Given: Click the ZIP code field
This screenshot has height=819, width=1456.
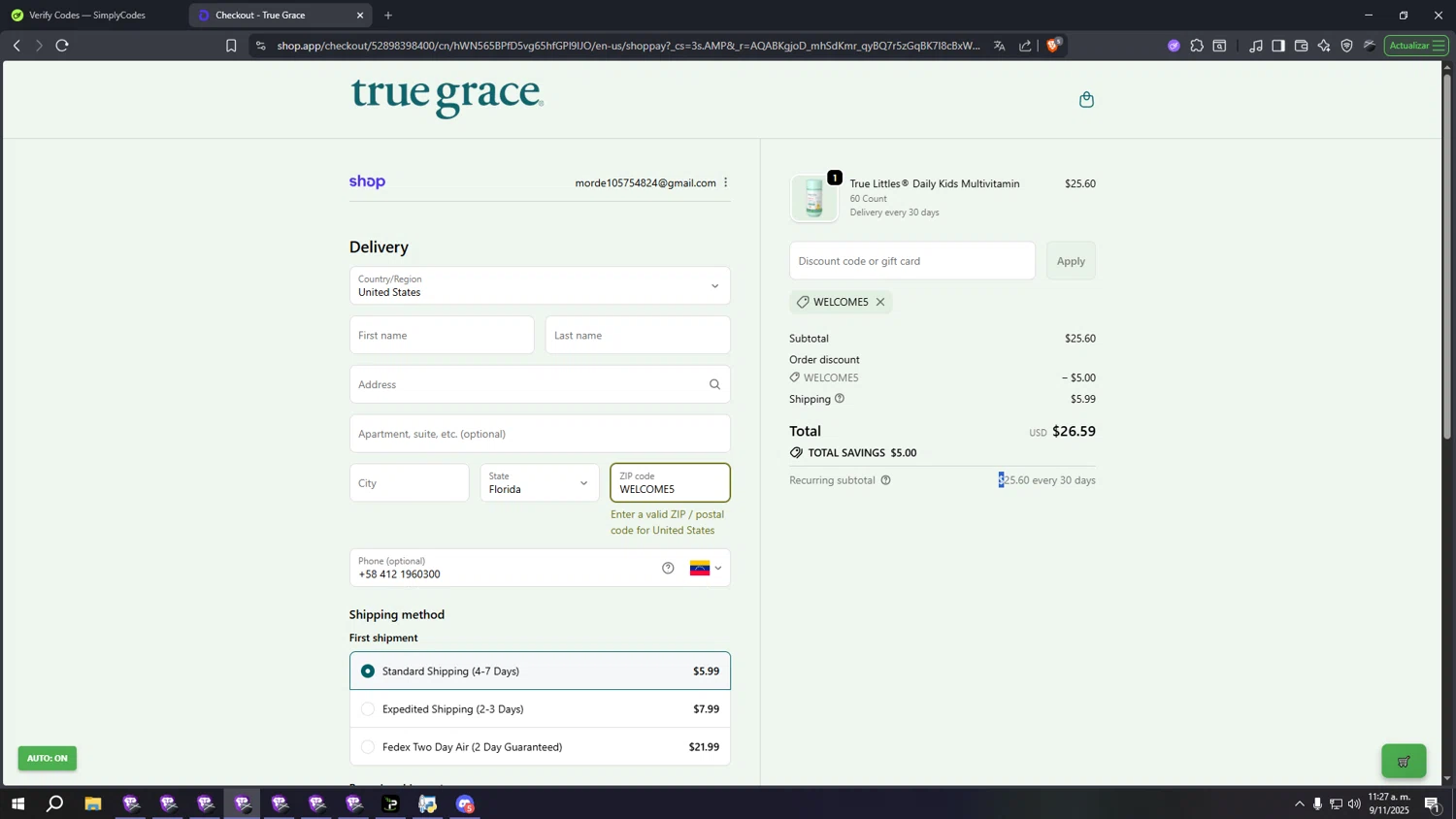Looking at the screenshot, I should 670,482.
